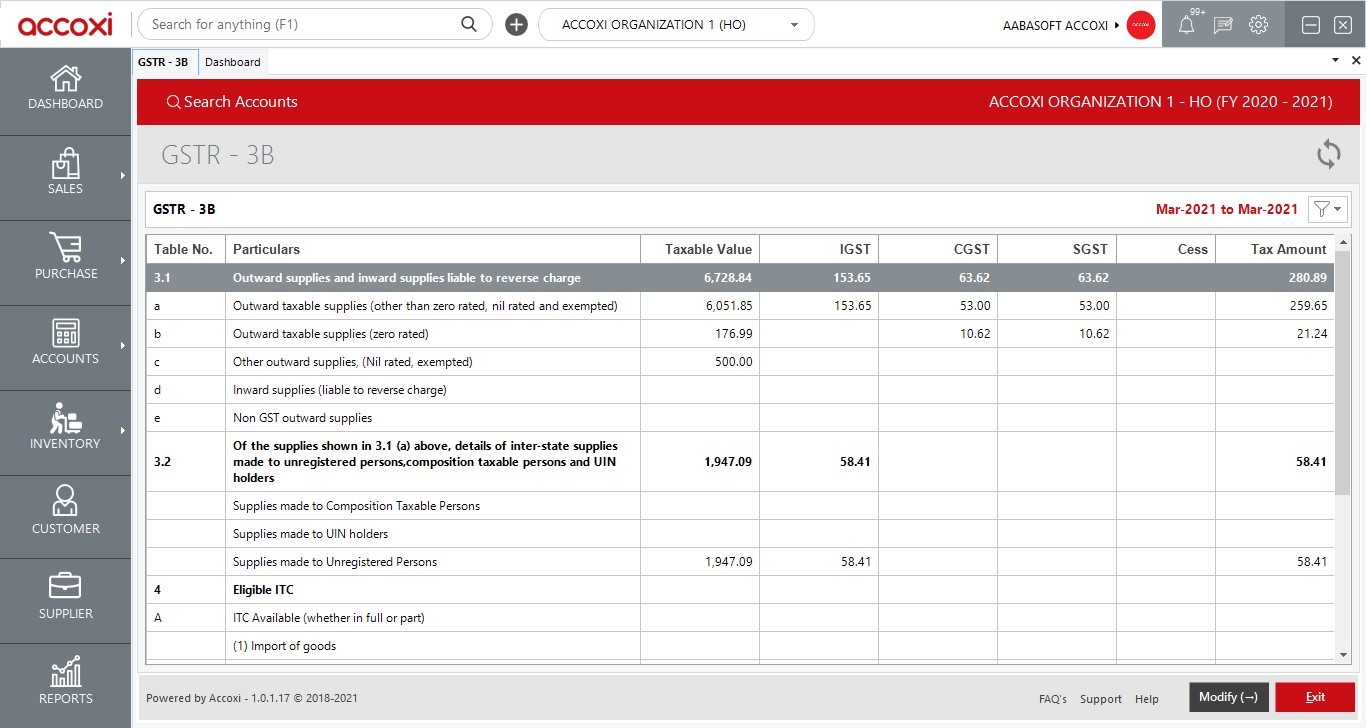Select Supplies made to UIN holders row
This screenshot has width=1366, height=728.
pyautogui.click(x=740, y=534)
